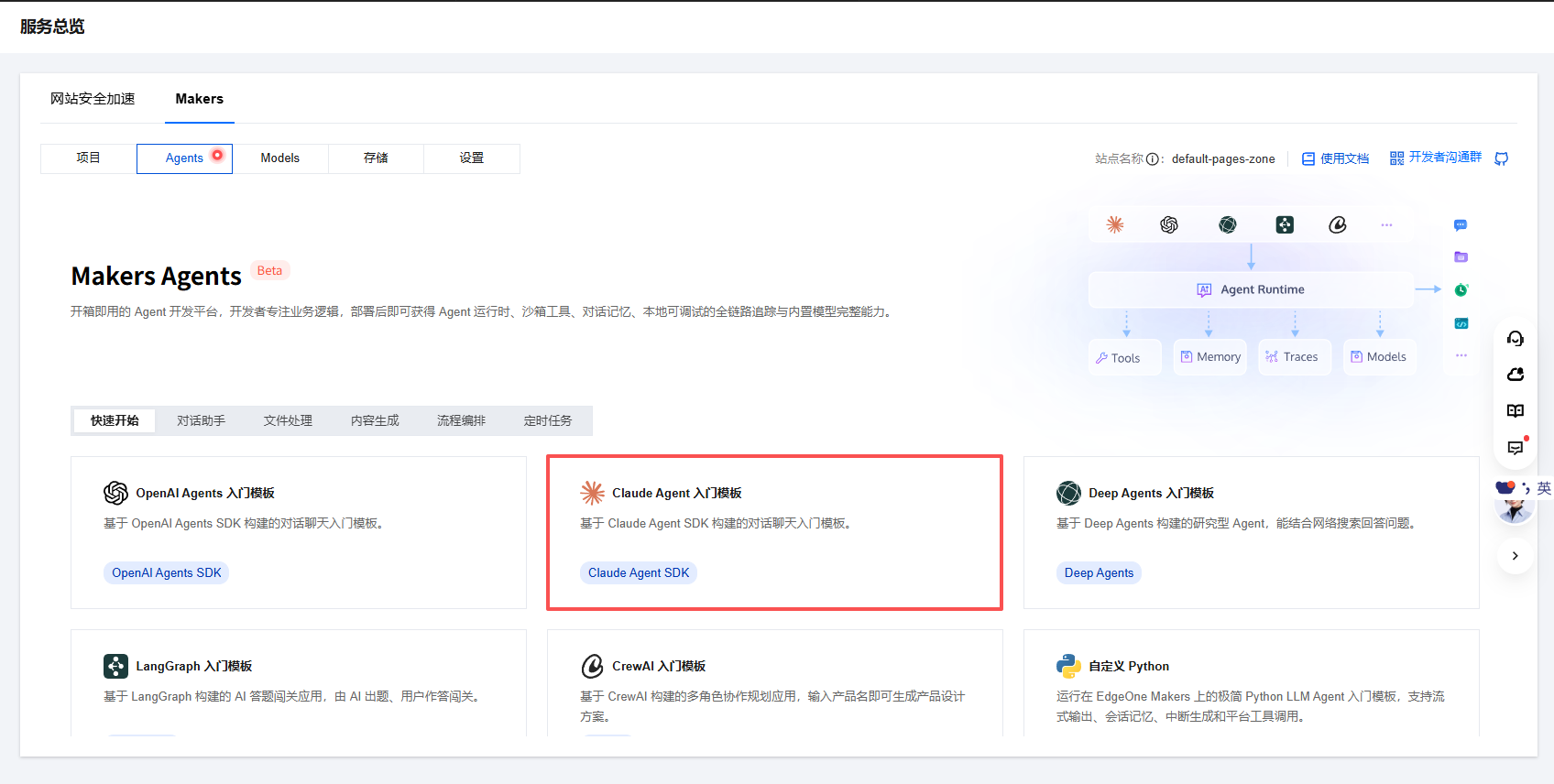This screenshot has width=1554, height=784.
Task: Click the info icon beside 站点名称
Action: tap(1153, 159)
